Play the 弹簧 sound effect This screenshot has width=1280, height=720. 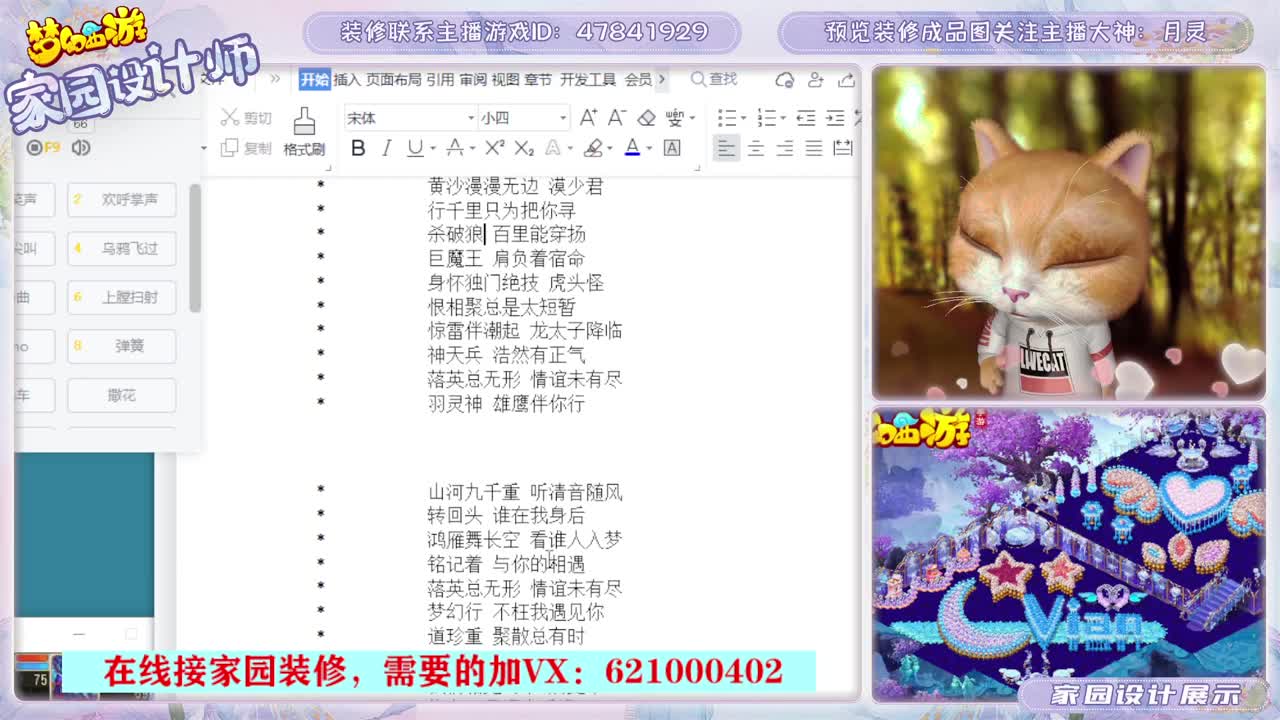pyautogui.click(x=122, y=346)
